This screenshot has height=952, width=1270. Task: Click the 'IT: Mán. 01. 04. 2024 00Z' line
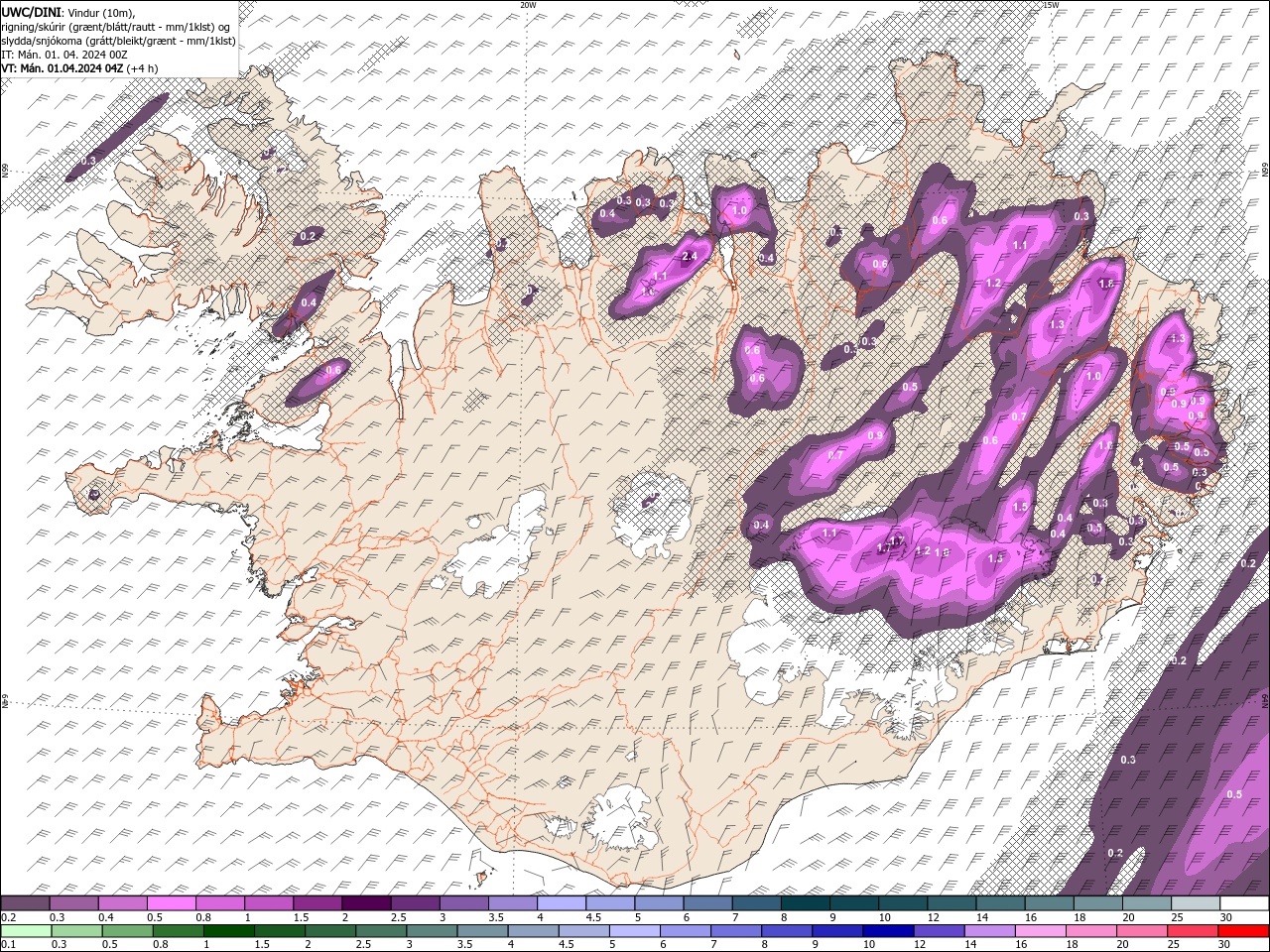click(64, 55)
